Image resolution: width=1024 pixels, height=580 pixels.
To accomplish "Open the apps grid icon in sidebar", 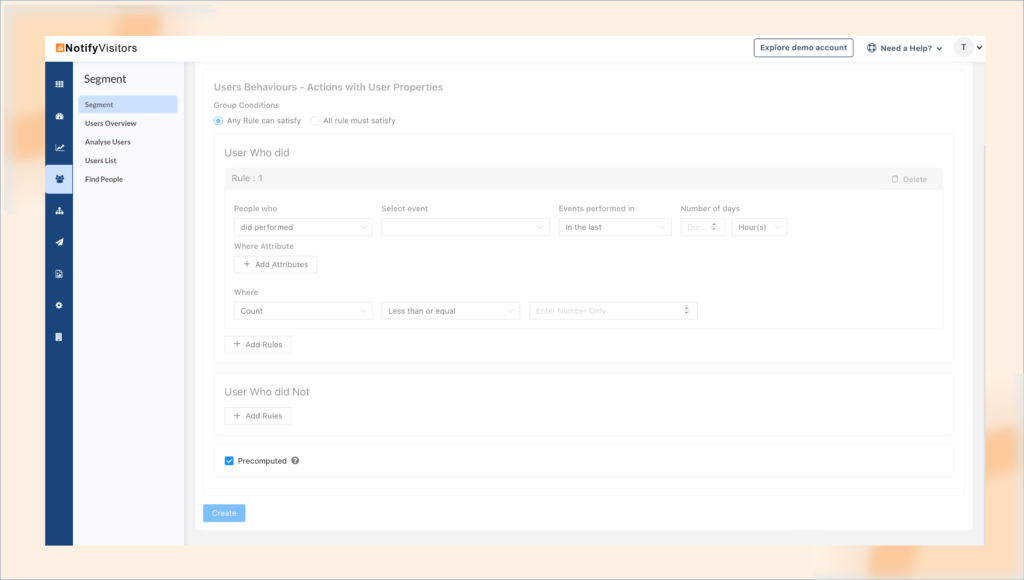I will (59, 84).
